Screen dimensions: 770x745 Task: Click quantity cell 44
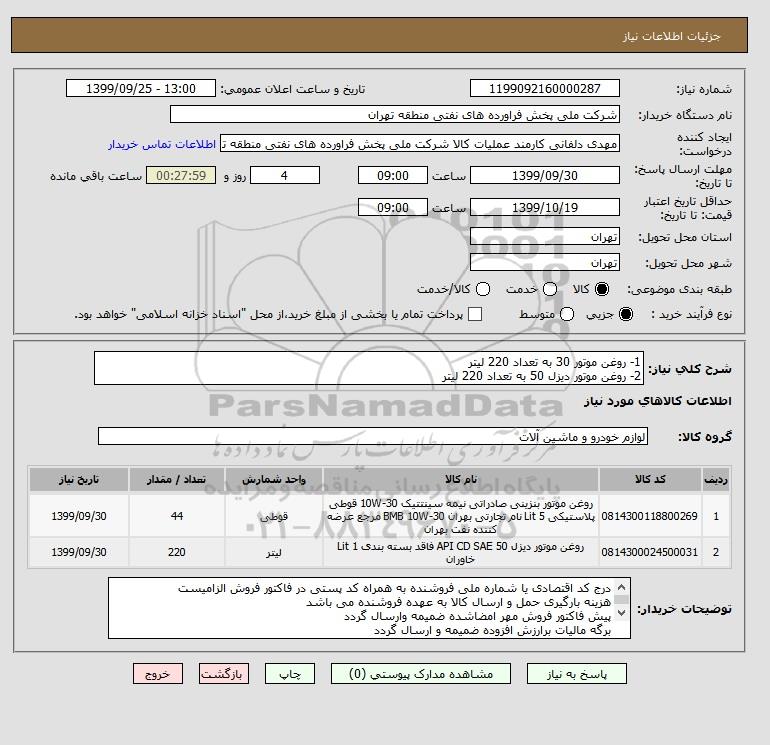(176, 516)
